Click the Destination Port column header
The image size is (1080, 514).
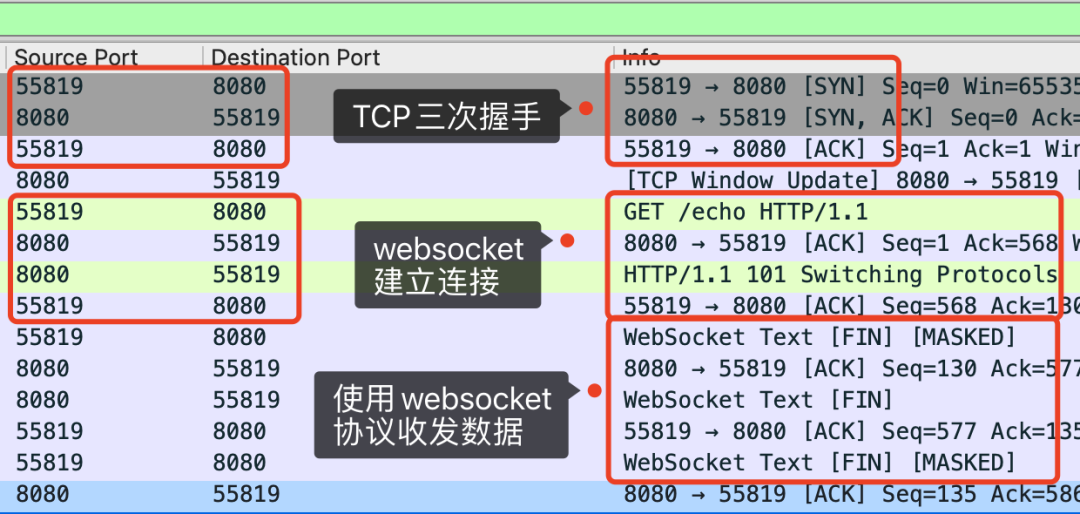(295, 57)
